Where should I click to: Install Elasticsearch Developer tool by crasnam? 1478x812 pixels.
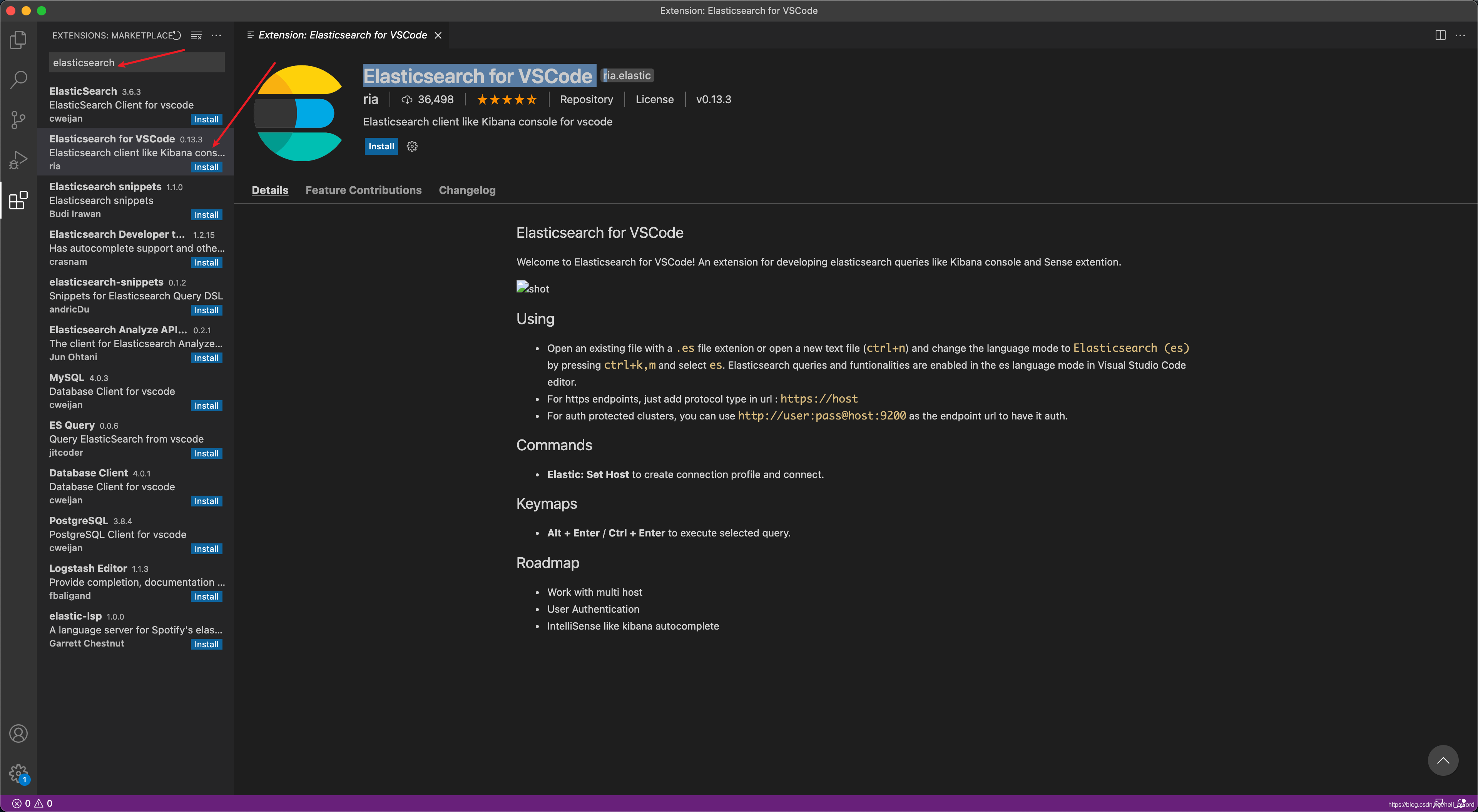206,262
